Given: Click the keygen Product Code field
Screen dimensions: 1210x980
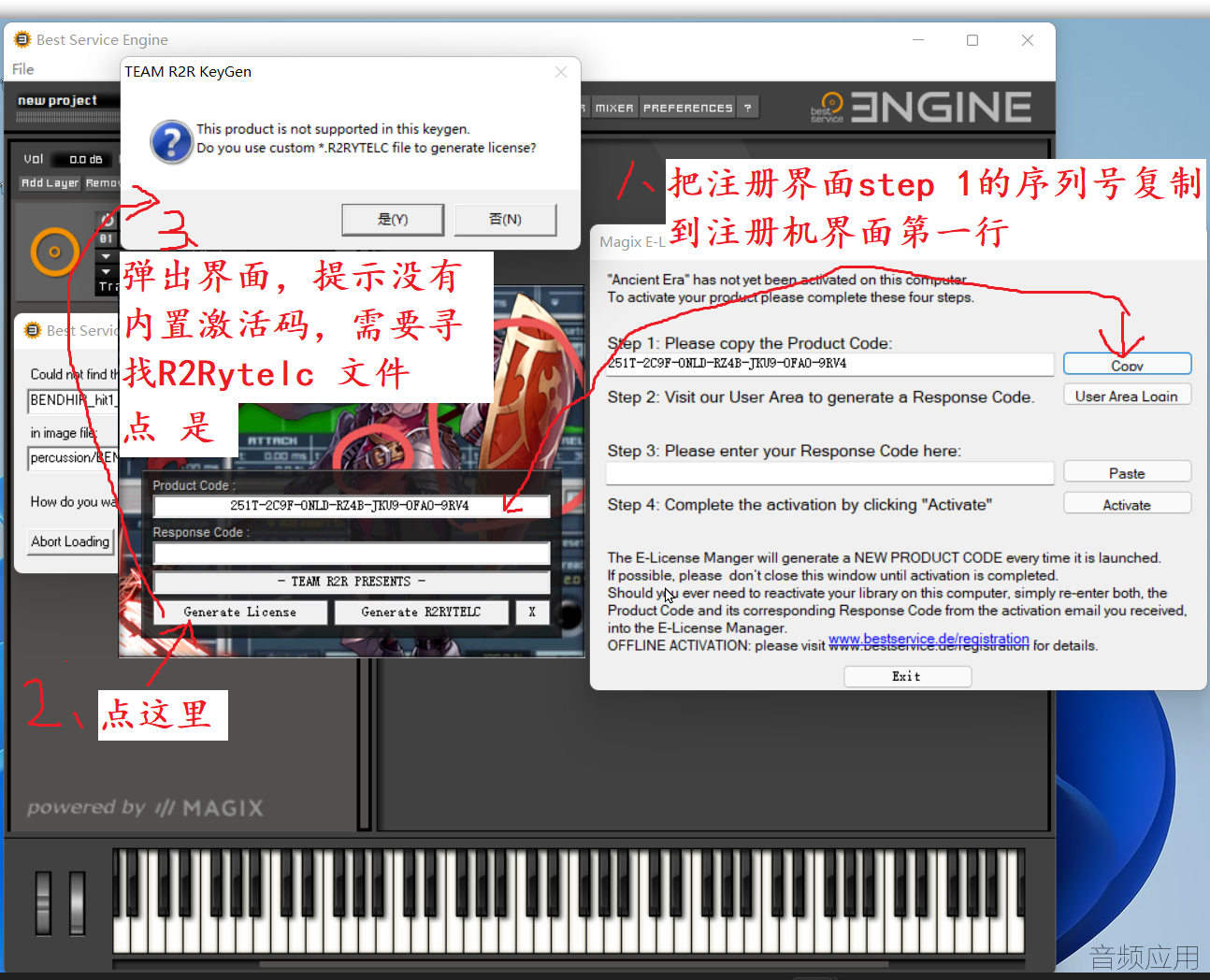Looking at the screenshot, I should click(352, 506).
